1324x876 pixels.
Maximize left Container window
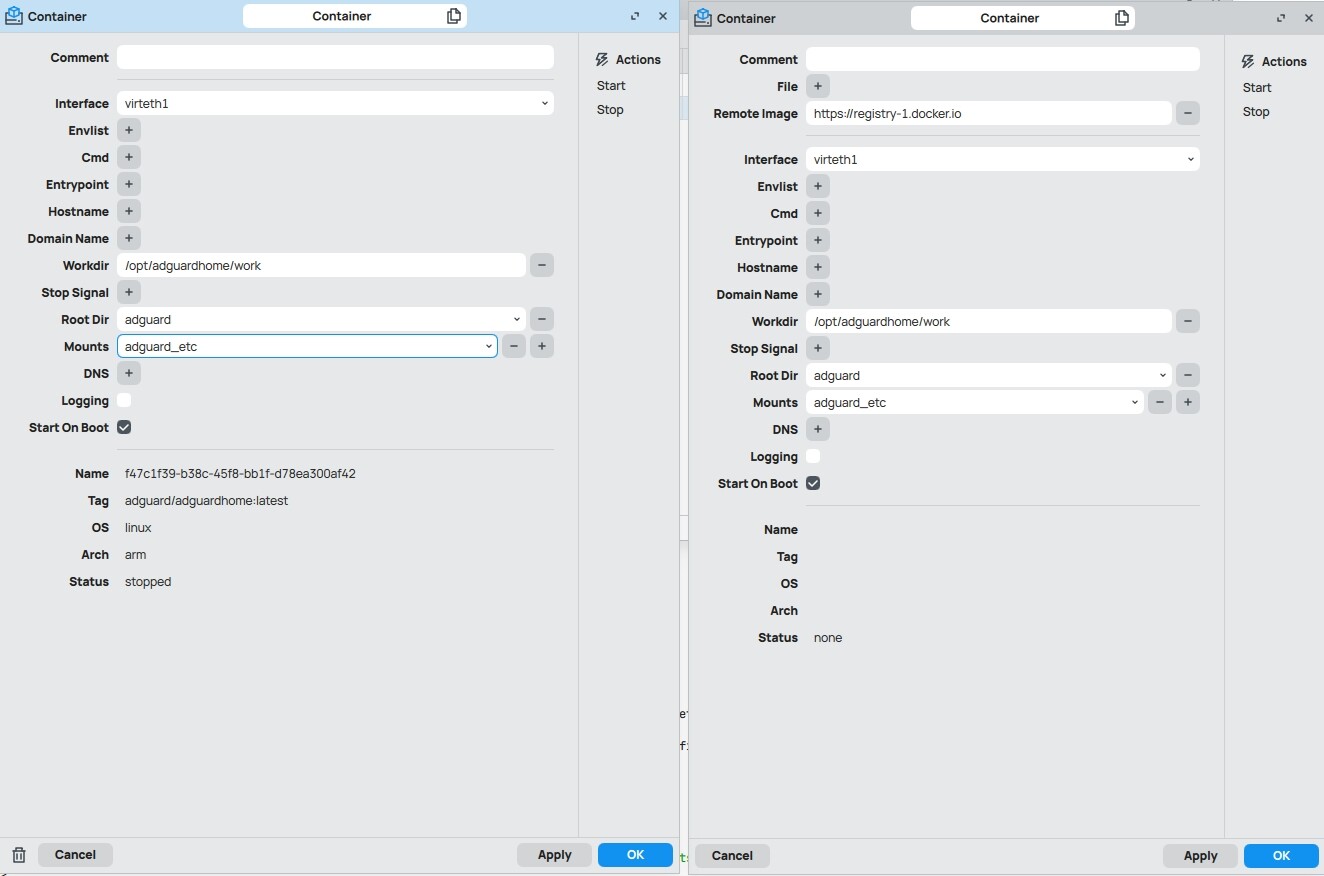pos(635,16)
